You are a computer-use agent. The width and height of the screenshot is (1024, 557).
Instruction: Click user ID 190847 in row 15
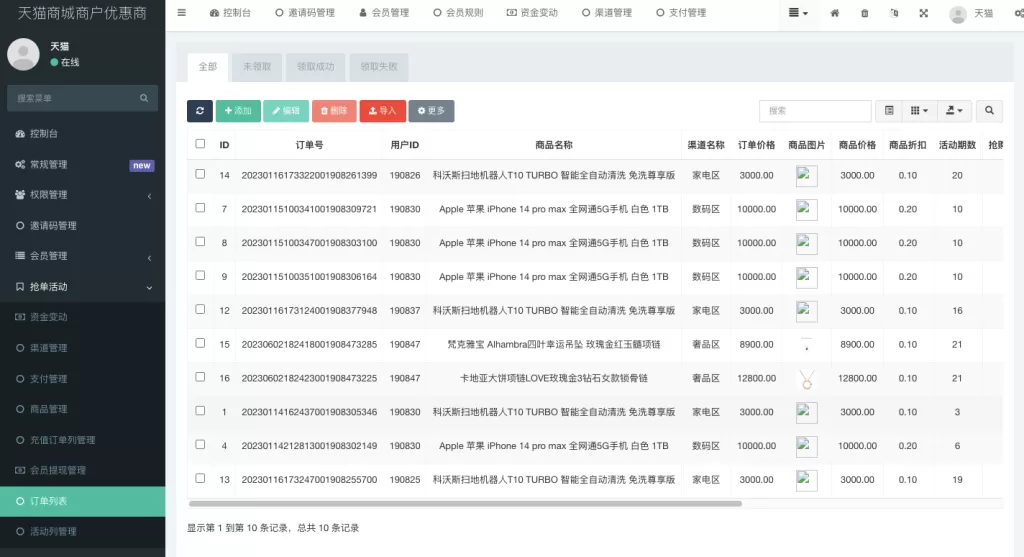[405, 344]
